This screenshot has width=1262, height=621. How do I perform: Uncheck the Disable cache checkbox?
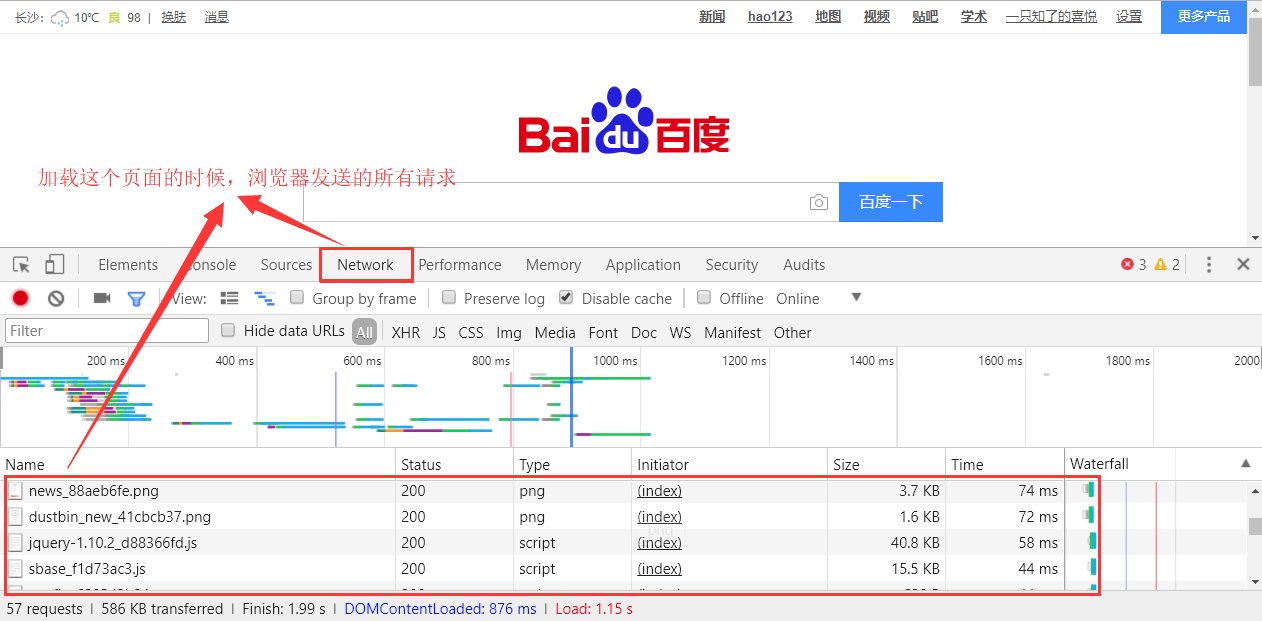pos(566,298)
